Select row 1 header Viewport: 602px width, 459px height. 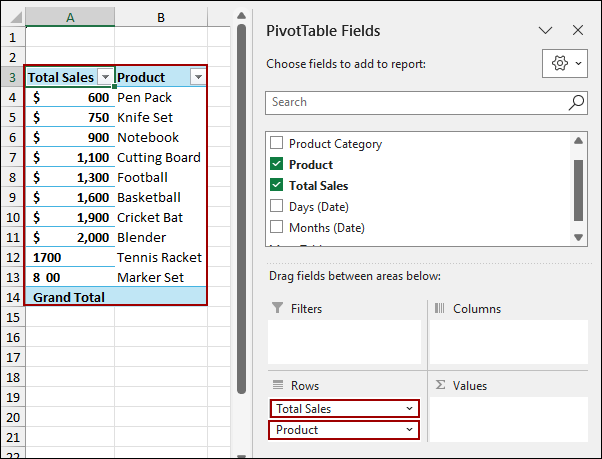coord(13,37)
